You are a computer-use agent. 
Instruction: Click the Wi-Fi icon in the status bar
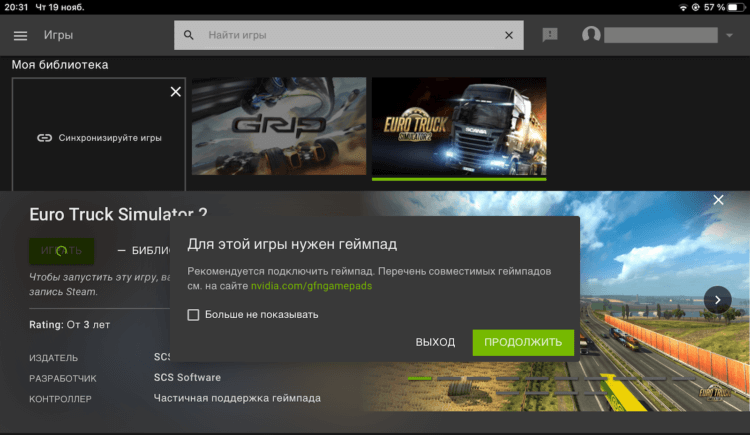[x=683, y=7]
